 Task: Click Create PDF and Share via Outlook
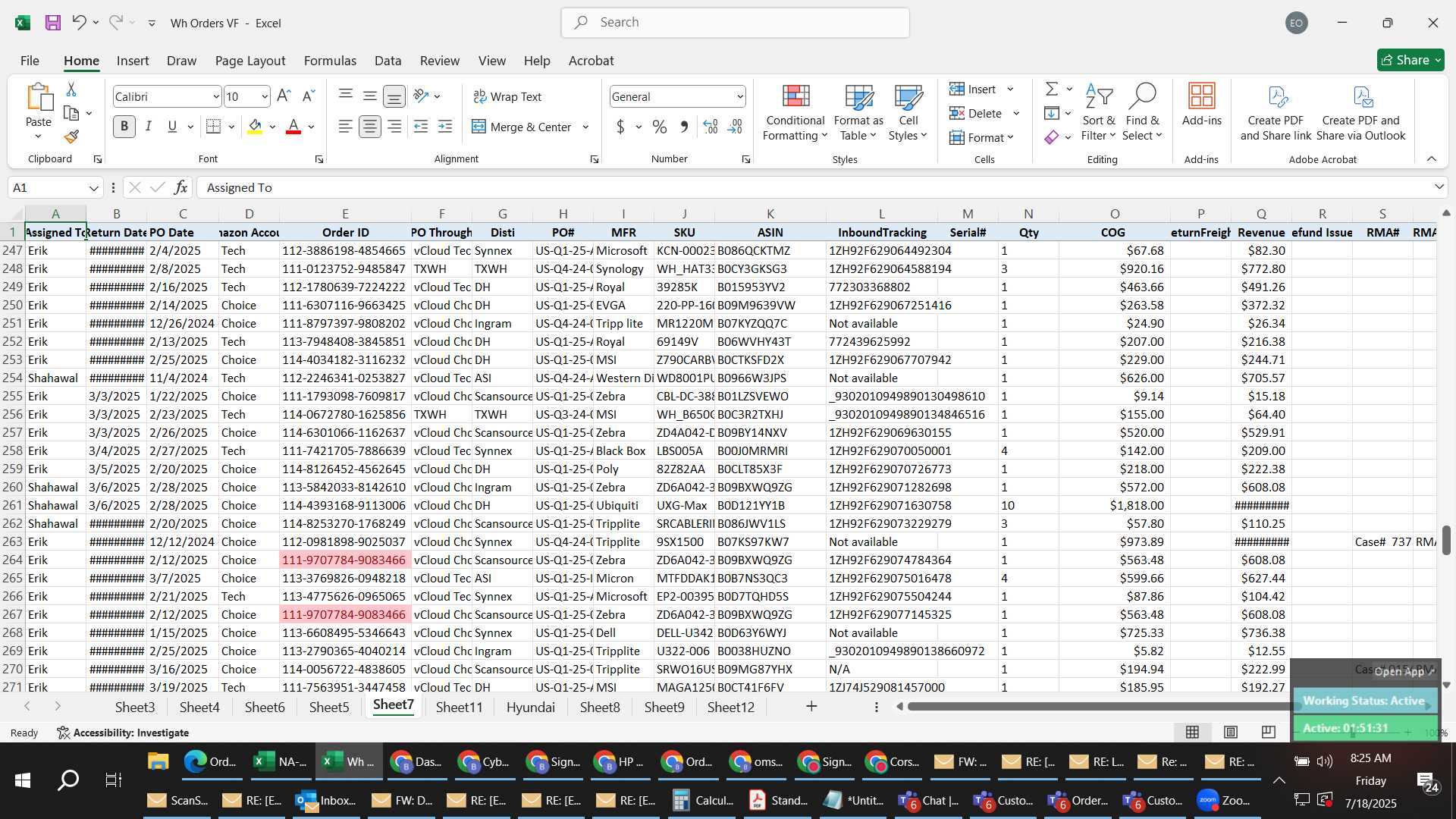coord(1361,112)
